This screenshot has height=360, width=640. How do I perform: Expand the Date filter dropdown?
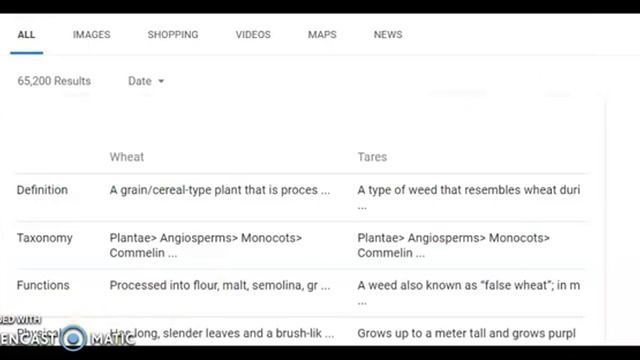(146, 81)
